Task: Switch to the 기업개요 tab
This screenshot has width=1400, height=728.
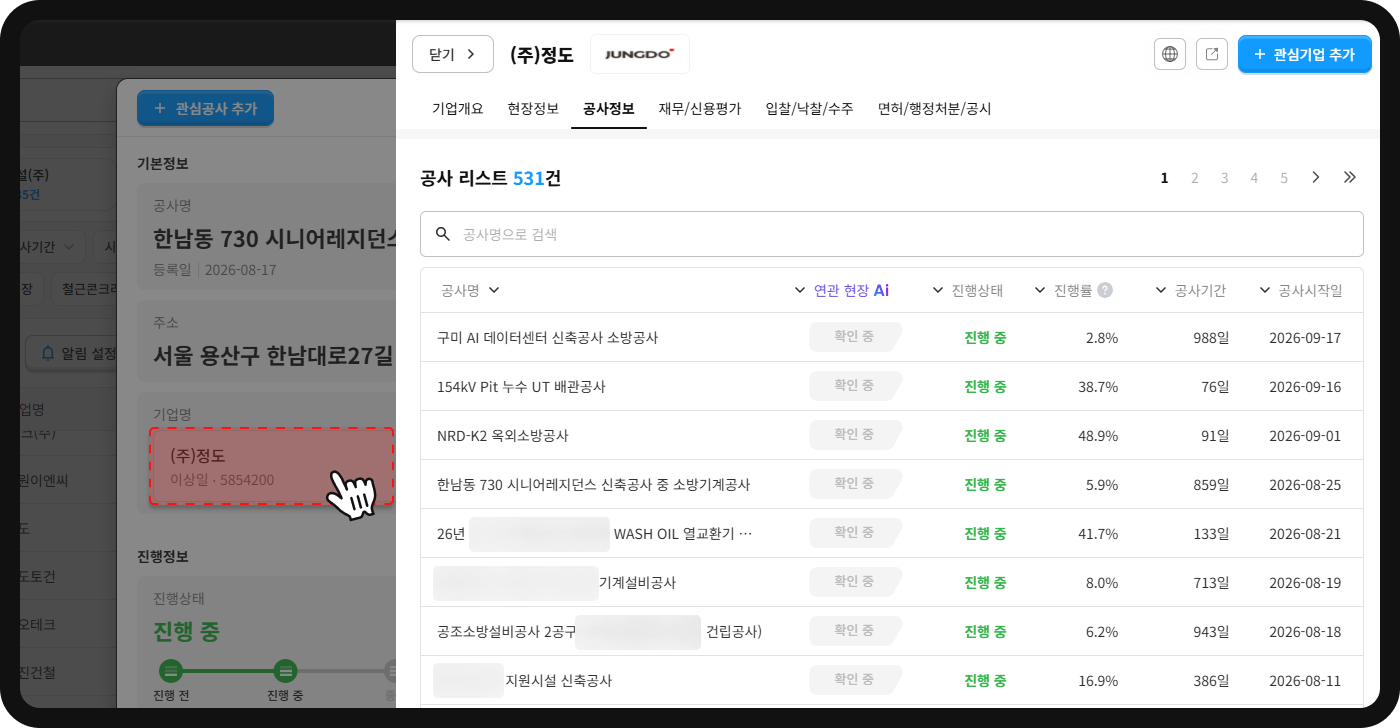Action: click(x=458, y=109)
